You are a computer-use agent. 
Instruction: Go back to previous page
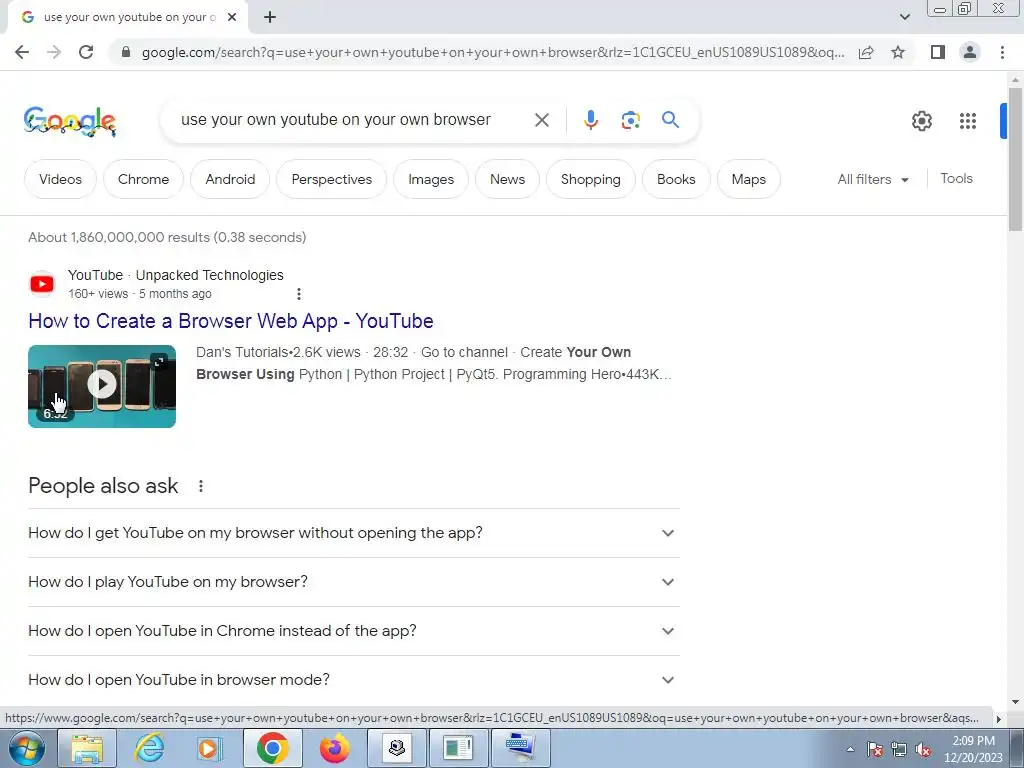point(22,52)
